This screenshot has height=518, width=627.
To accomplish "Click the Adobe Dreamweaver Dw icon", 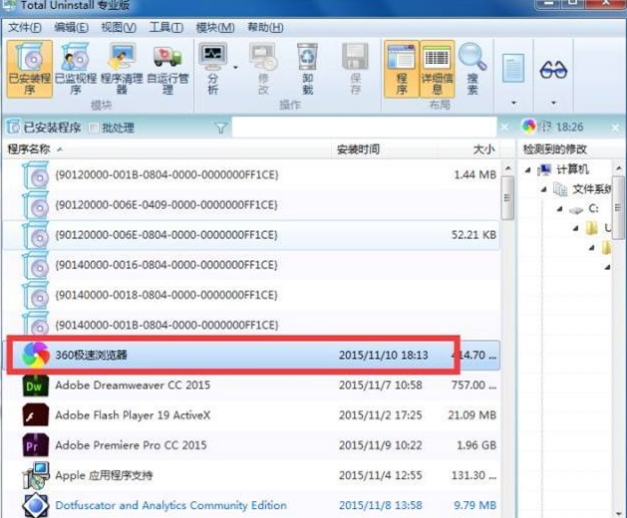I will point(36,385).
